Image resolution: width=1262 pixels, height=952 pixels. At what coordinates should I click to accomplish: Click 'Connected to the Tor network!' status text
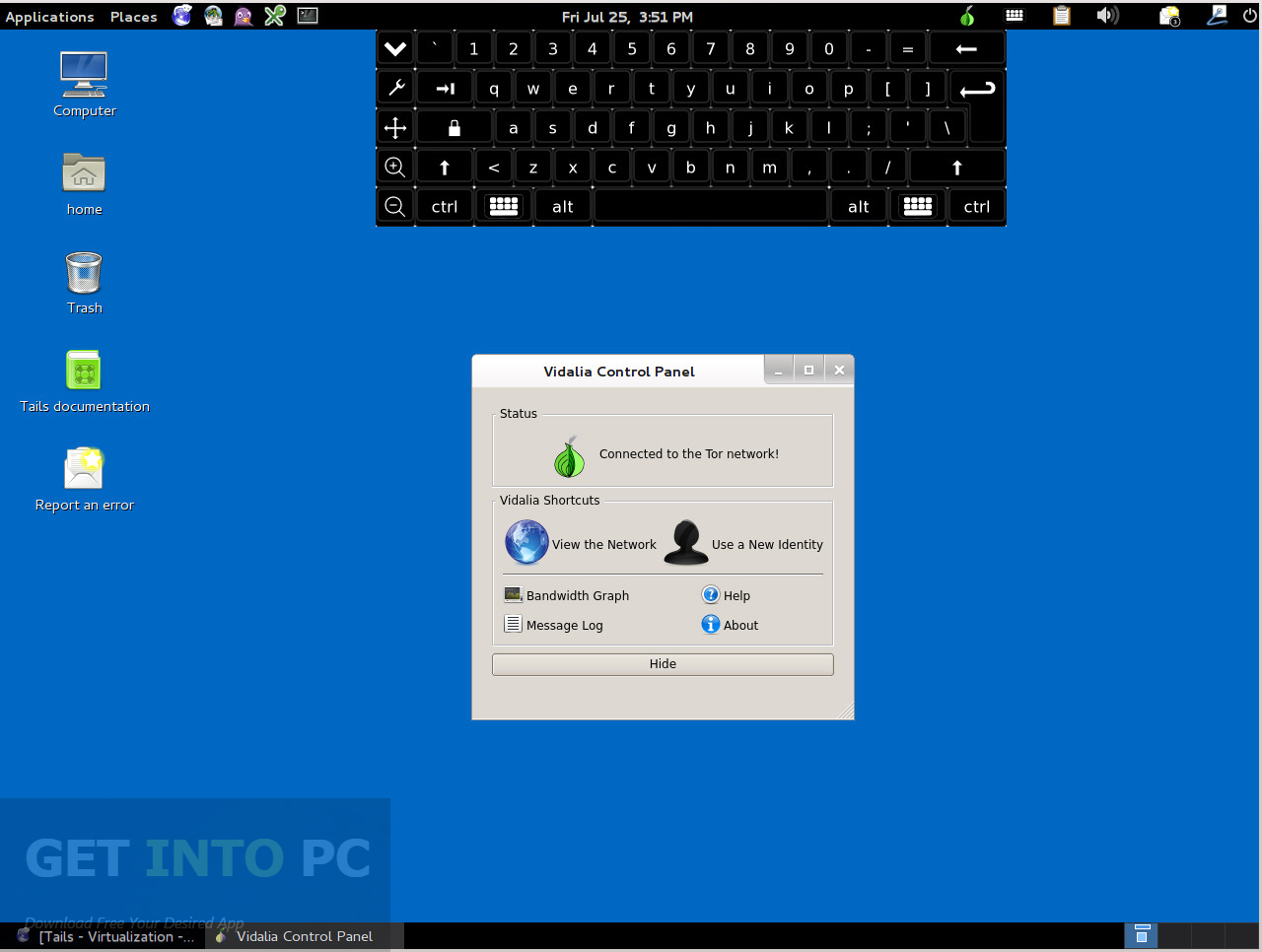click(689, 454)
